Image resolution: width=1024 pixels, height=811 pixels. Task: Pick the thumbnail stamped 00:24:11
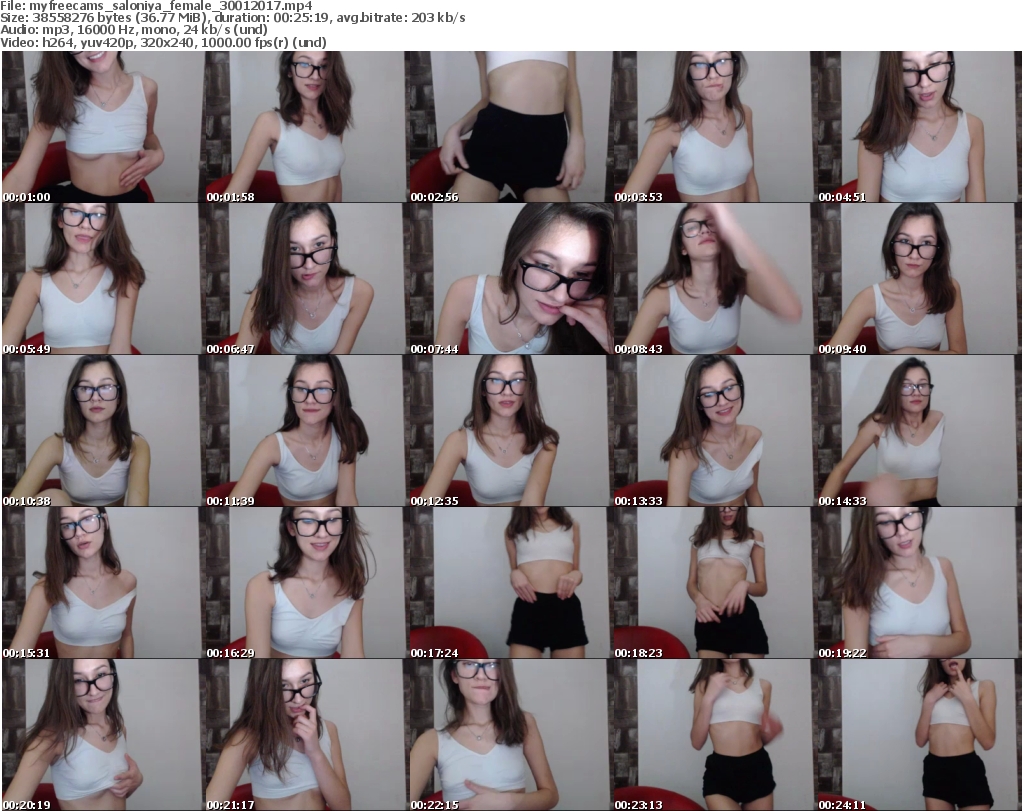click(x=918, y=735)
